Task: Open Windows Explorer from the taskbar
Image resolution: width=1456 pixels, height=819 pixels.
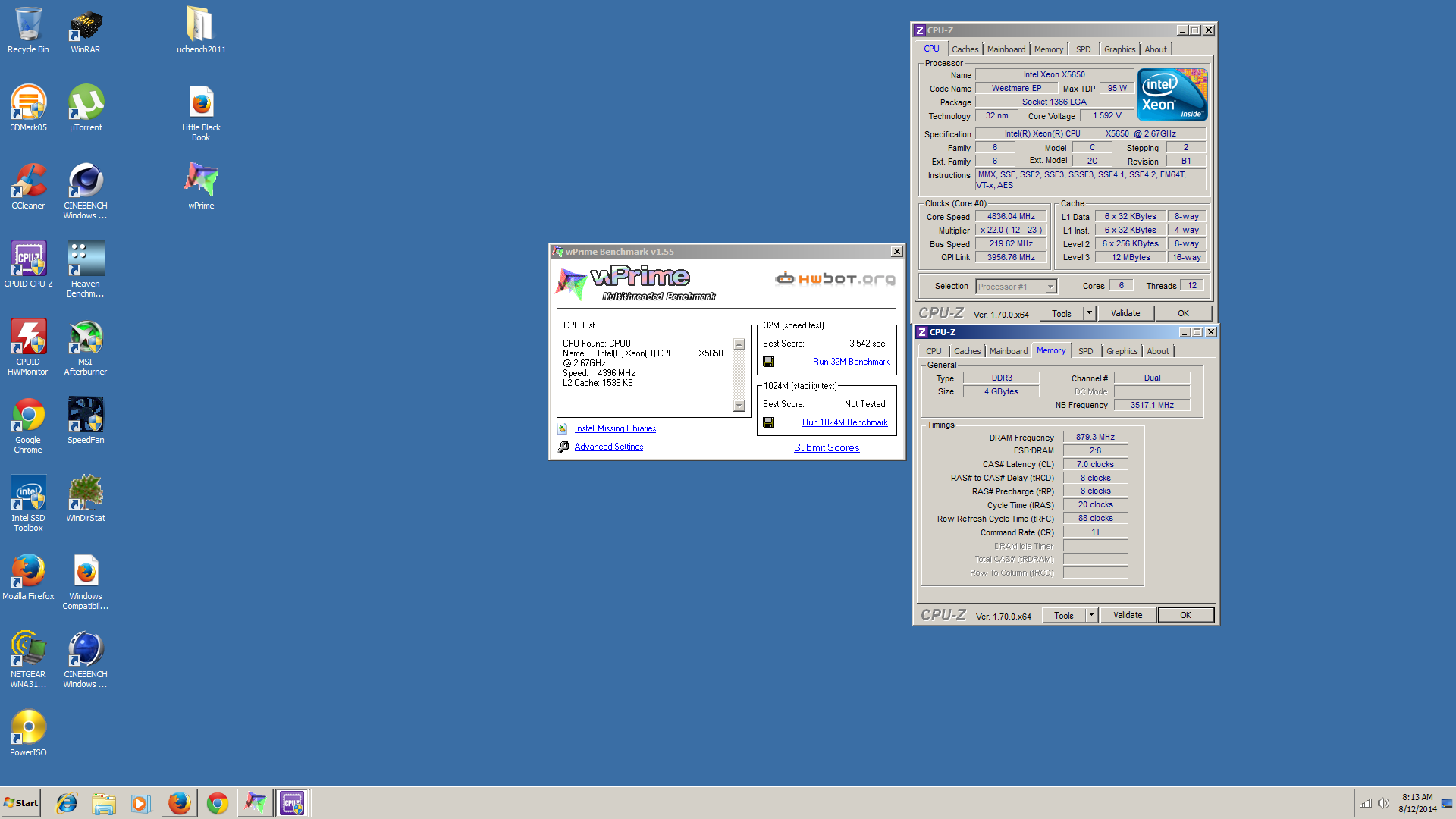Action: coord(104,803)
